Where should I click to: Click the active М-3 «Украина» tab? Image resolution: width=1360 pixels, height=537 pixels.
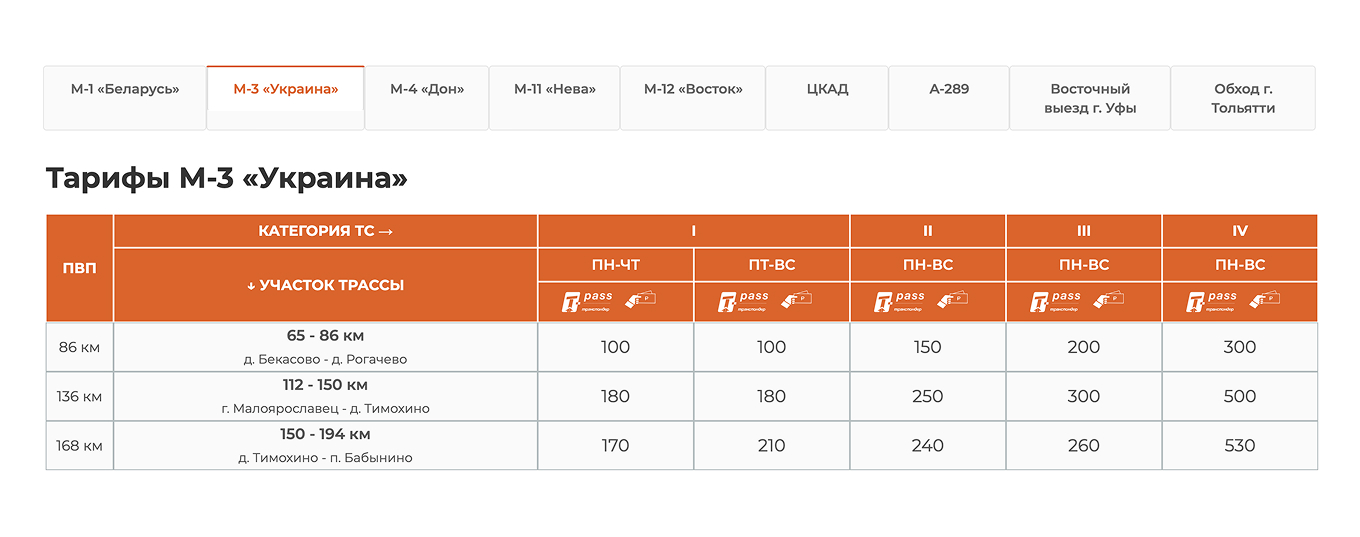pos(286,89)
